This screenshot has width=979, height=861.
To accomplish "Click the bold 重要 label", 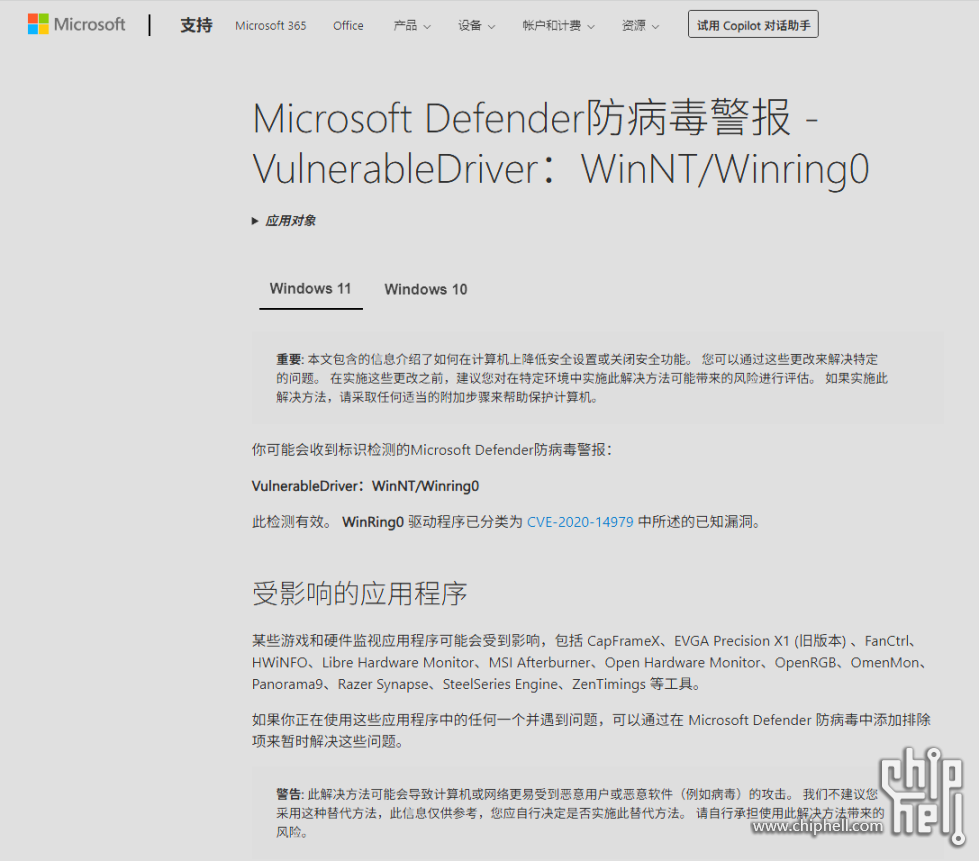I will tap(288, 359).
